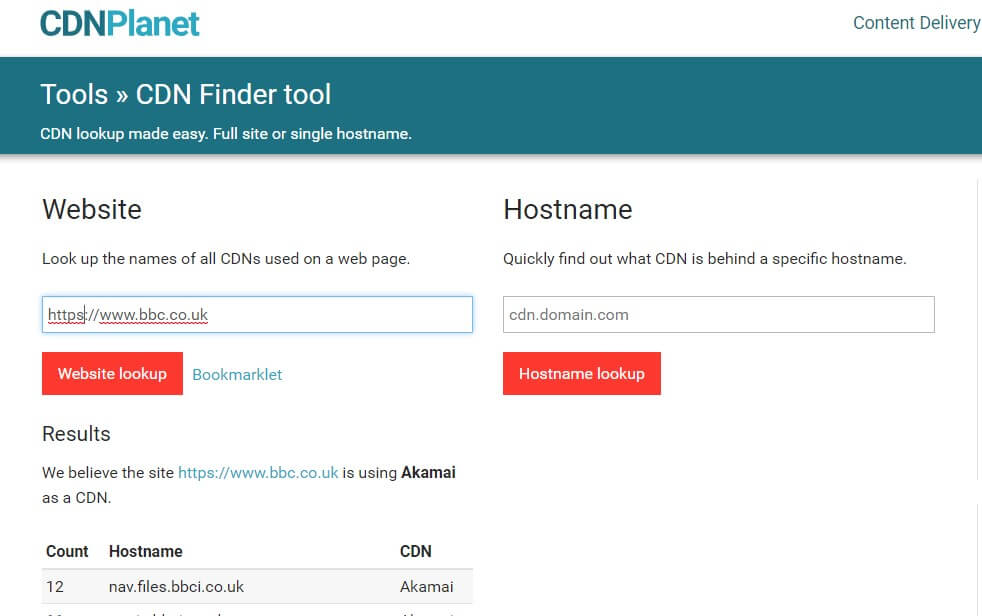Click Akamai in the first table row
982x616 pixels.
pos(426,587)
